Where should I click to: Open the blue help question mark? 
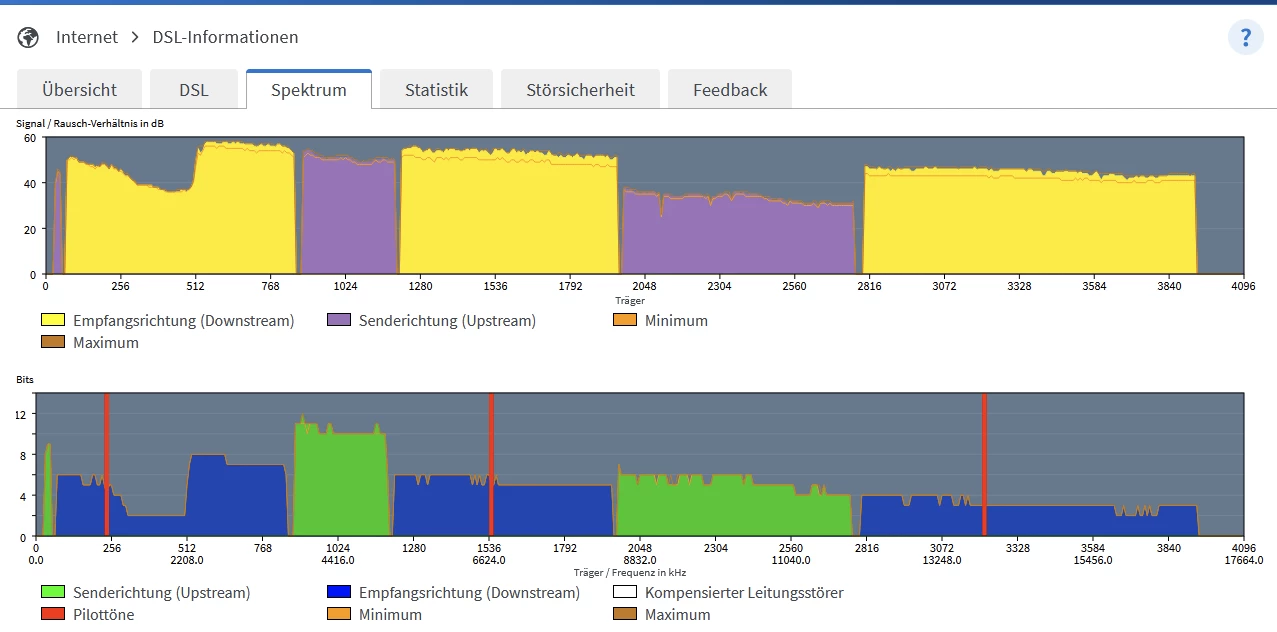point(1245,38)
